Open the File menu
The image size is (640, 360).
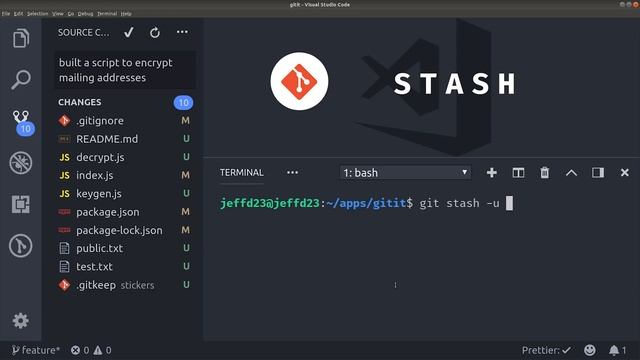(6, 13)
